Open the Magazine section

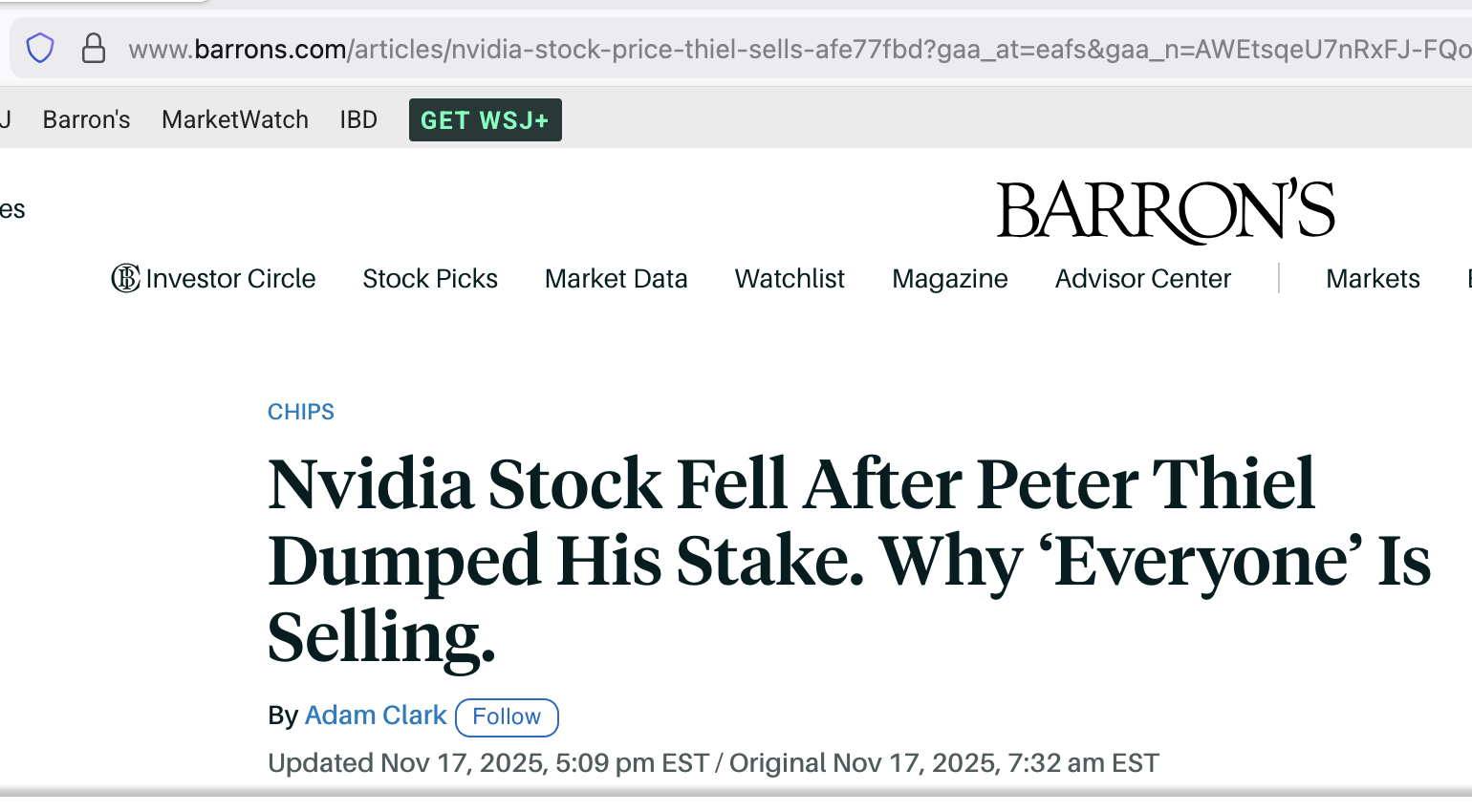pos(949,278)
